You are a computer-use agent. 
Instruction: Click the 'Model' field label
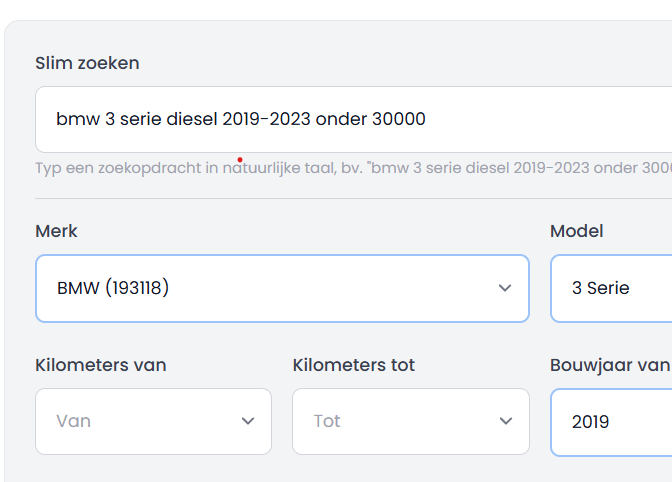tap(577, 231)
